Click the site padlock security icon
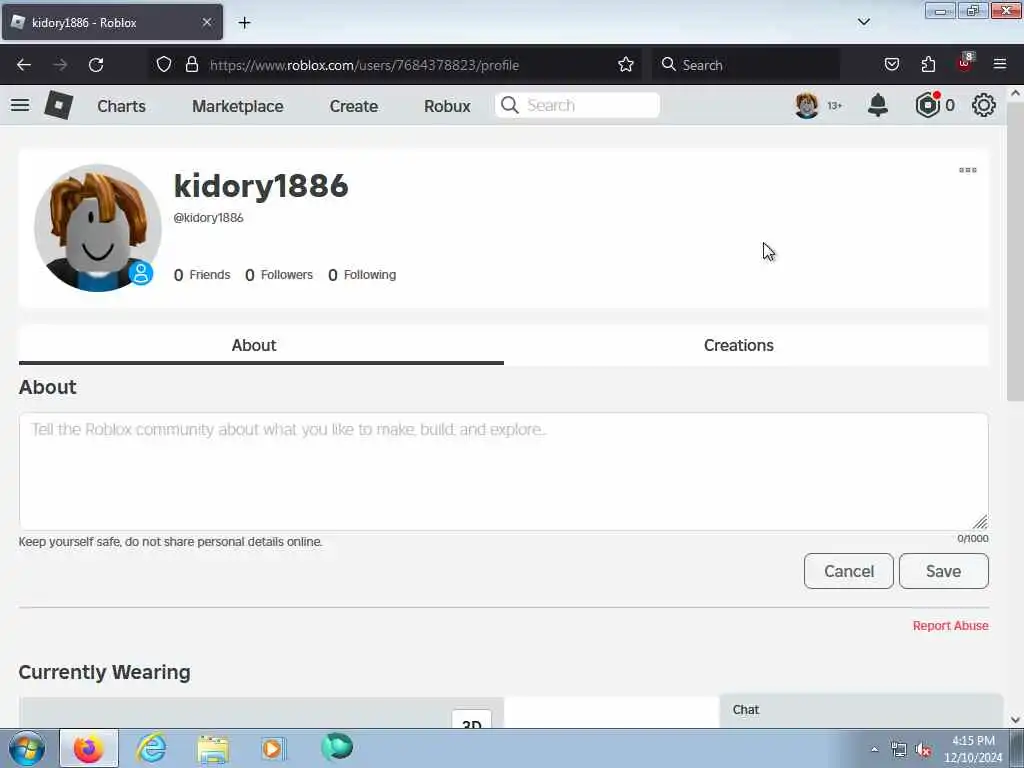The height and width of the screenshot is (768, 1024). point(191,65)
